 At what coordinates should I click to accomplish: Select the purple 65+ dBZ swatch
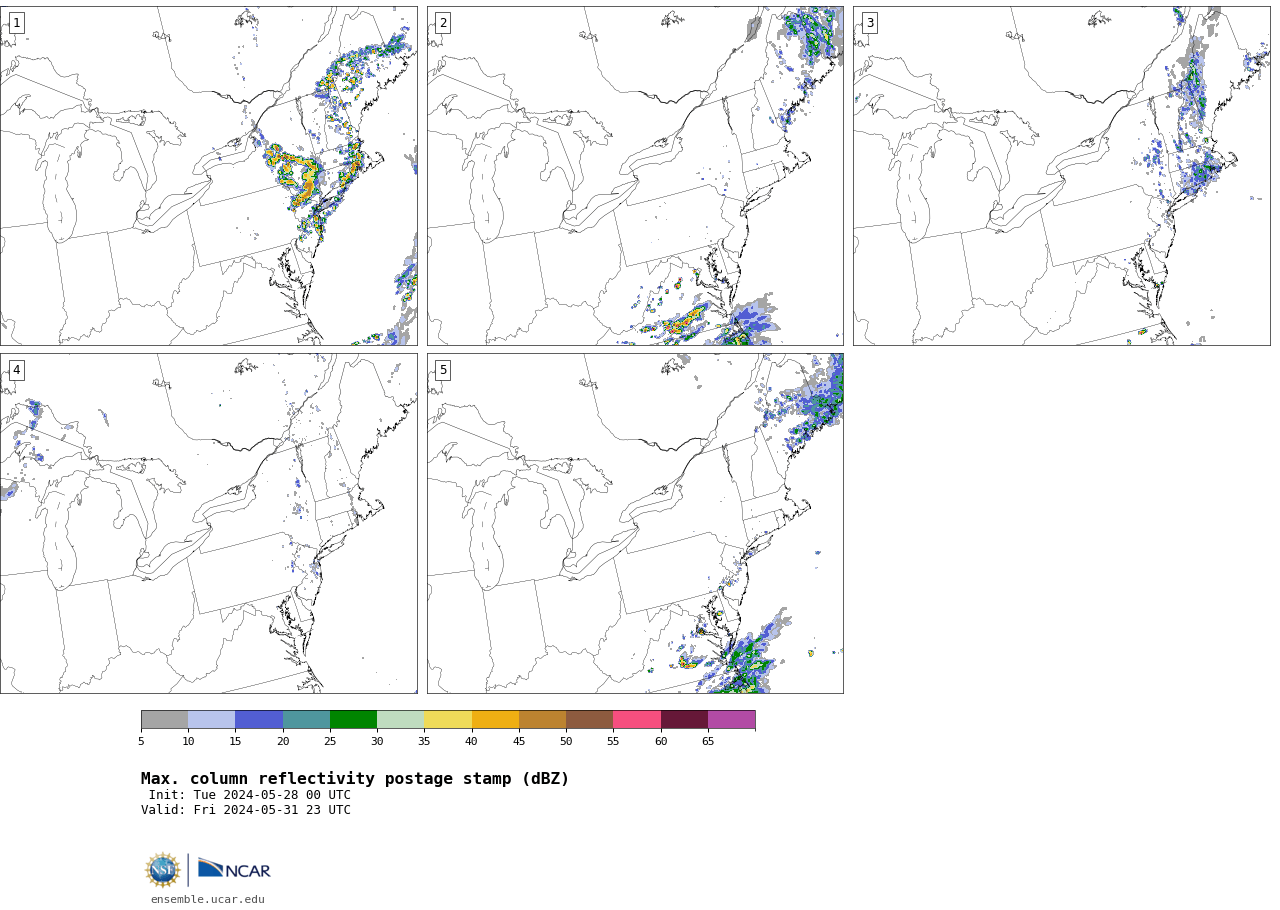732,720
